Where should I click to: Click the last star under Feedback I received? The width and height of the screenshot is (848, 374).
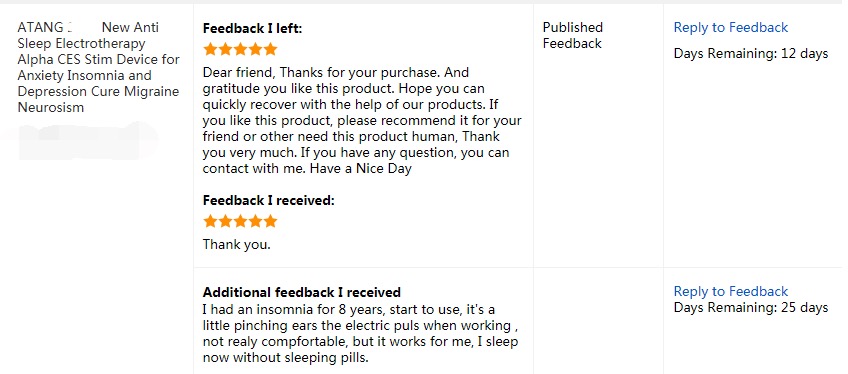(x=270, y=221)
